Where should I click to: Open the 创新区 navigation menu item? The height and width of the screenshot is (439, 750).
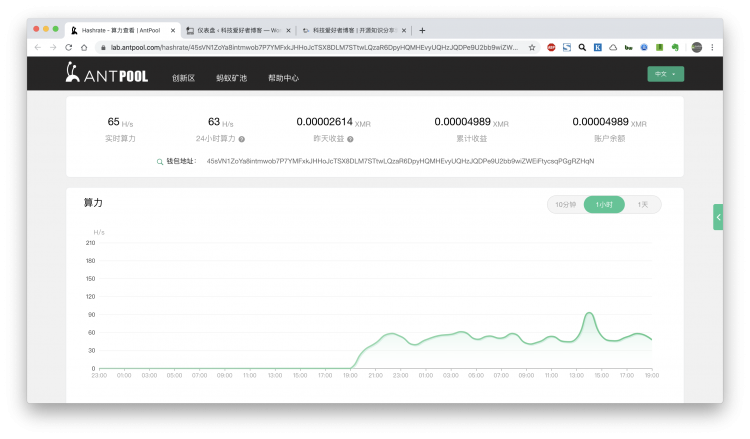coord(184,78)
